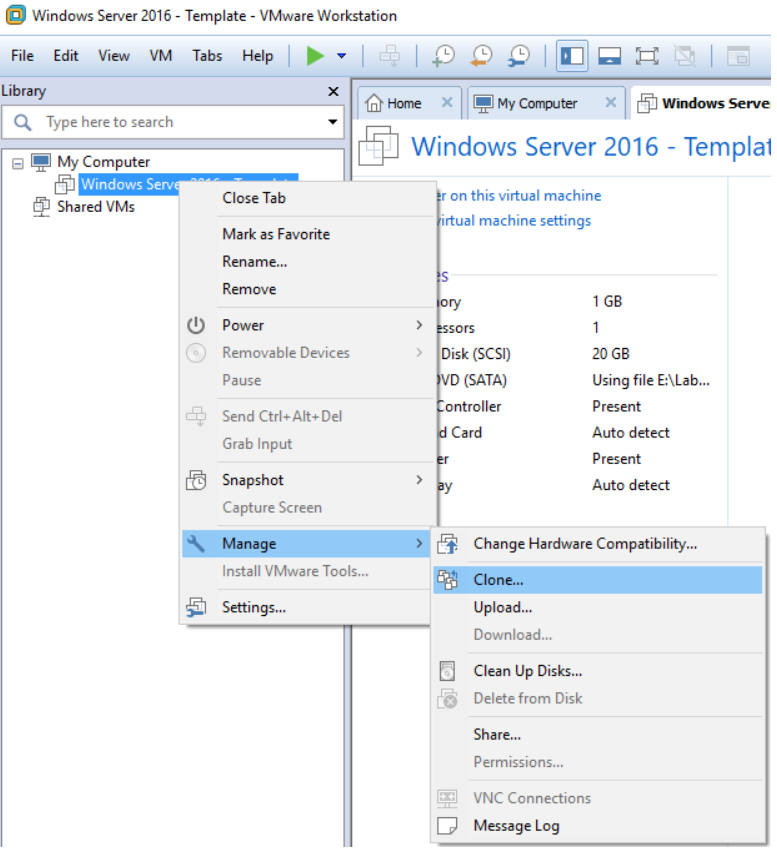Select My Computer in the library tree
The width and height of the screenshot is (777, 851).
(x=103, y=162)
